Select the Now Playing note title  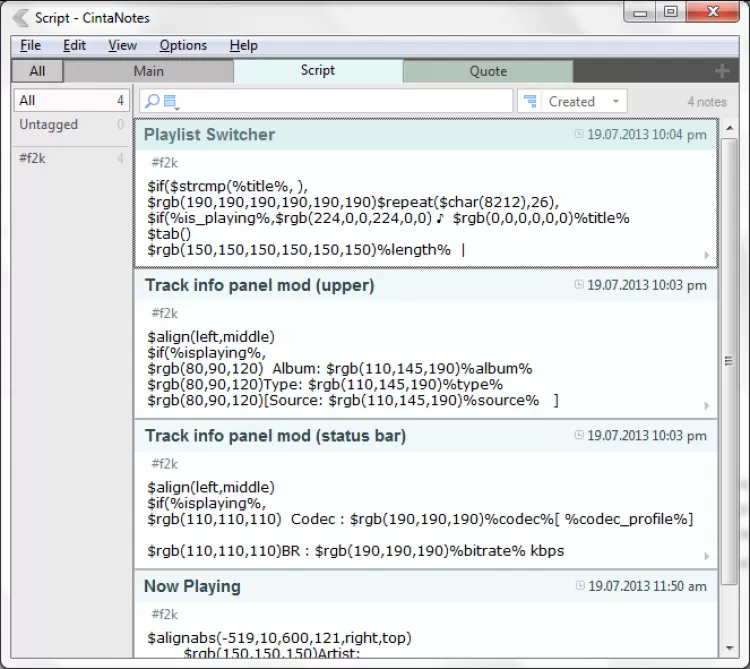pyautogui.click(x=192, y=586)
